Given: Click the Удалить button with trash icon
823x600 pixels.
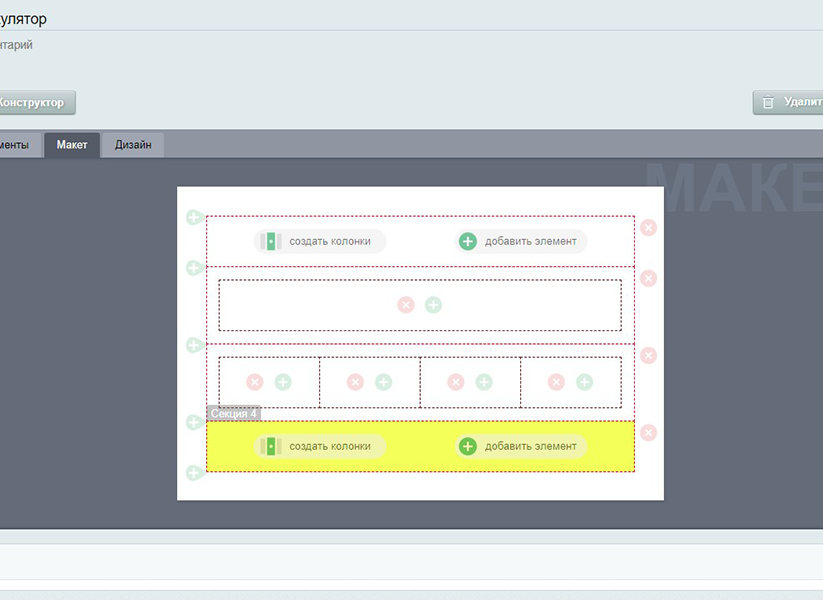Looking at the screenshot, I should pos(790,102).
